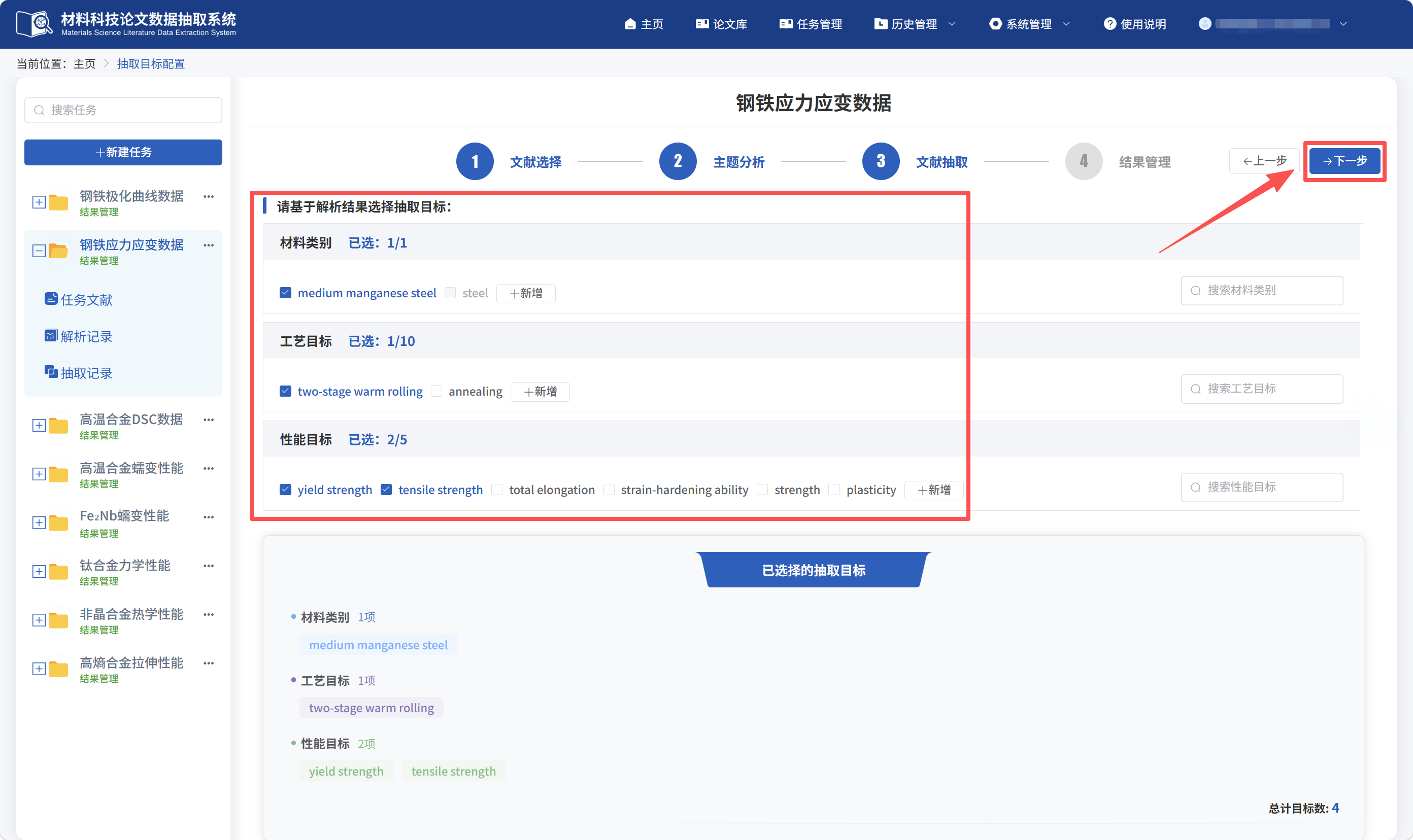This screenshot has height=840, width=1413.
Task: Click the copy icon next to 抽取记录
Action: coord(51,372)
